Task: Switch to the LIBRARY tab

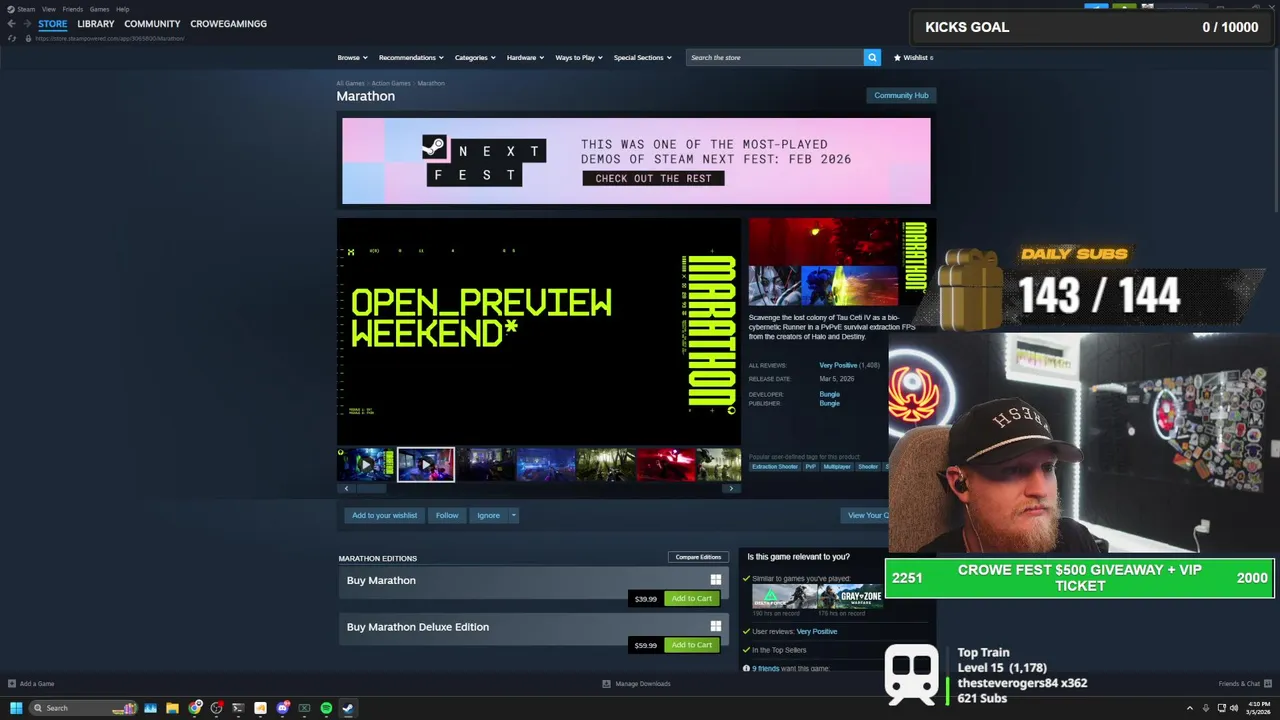Action: coord(96,24)
